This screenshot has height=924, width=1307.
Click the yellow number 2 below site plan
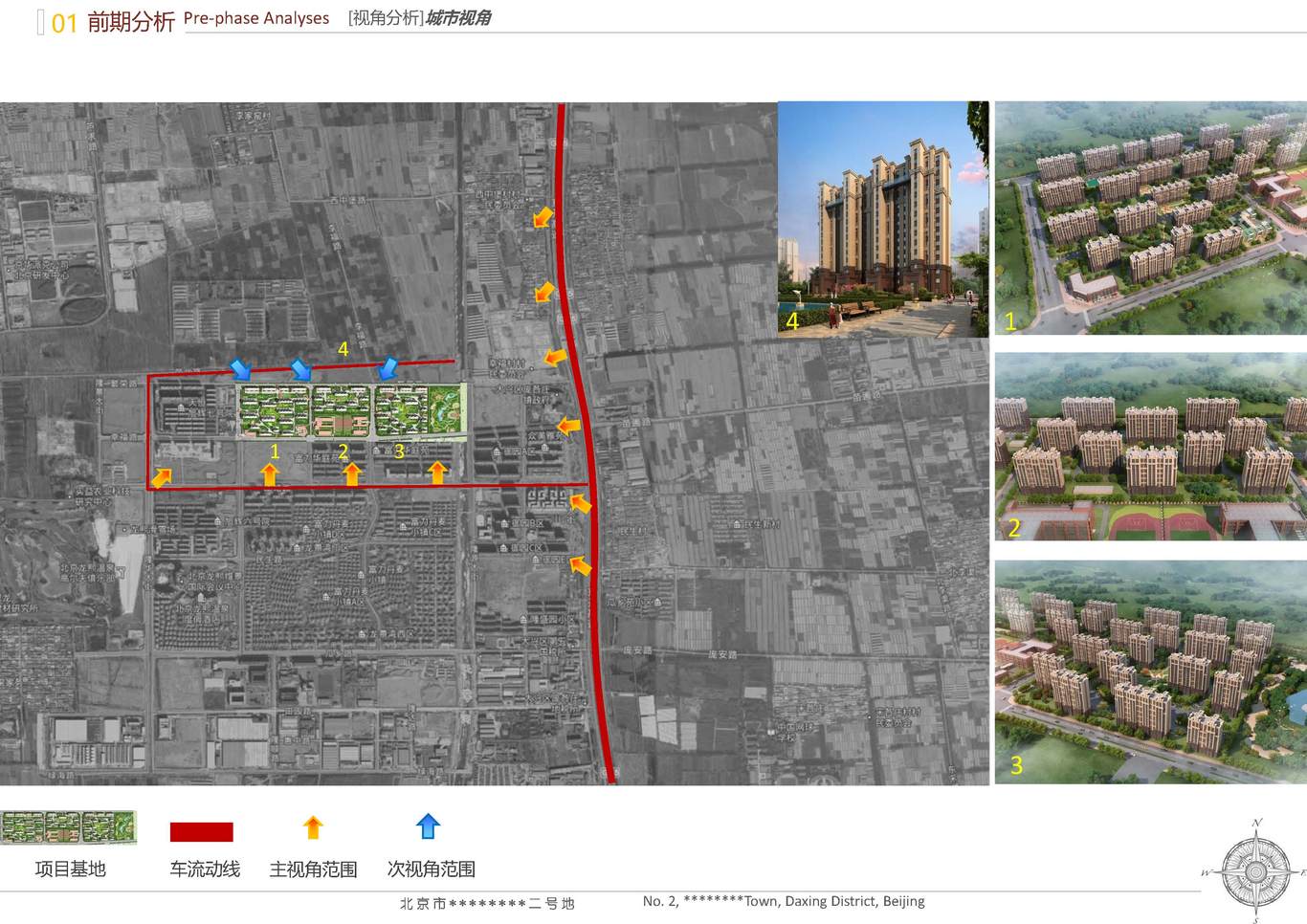tap(343, 451)
